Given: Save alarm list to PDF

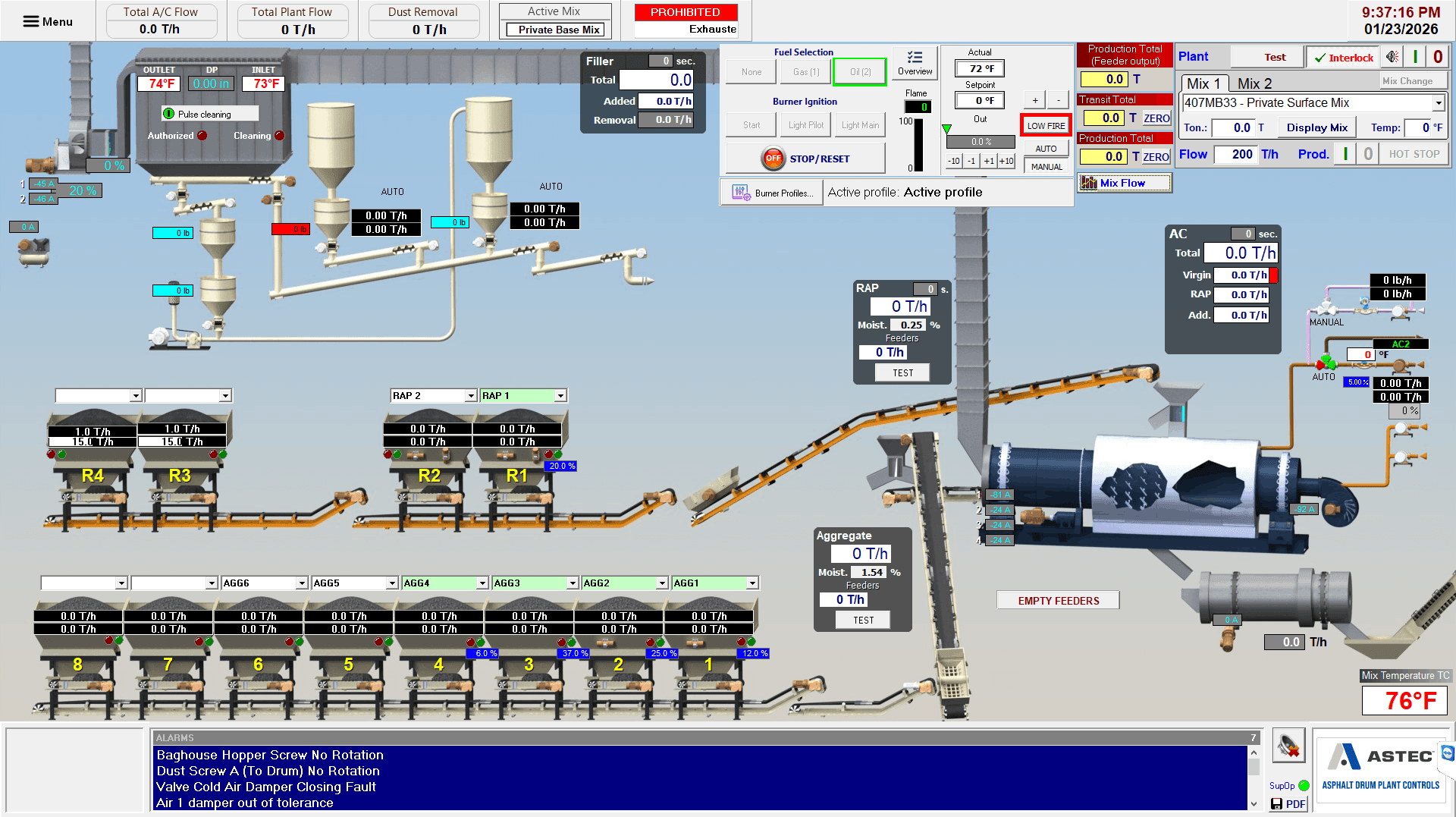Looking at the screenshot, I should click(1288, 803).
